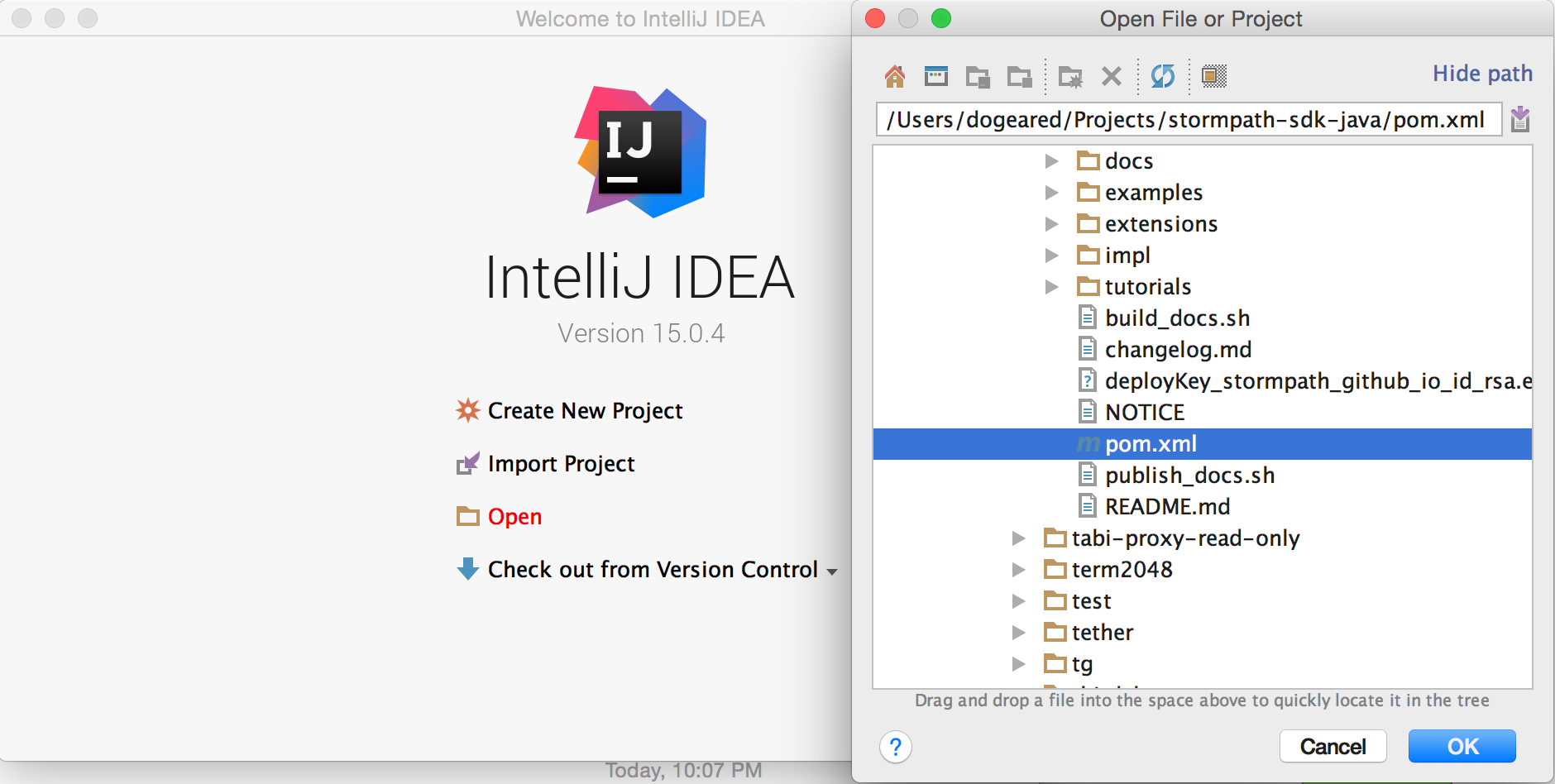
Task: Select the build_docs.sh file
Action: (1177, 318)
